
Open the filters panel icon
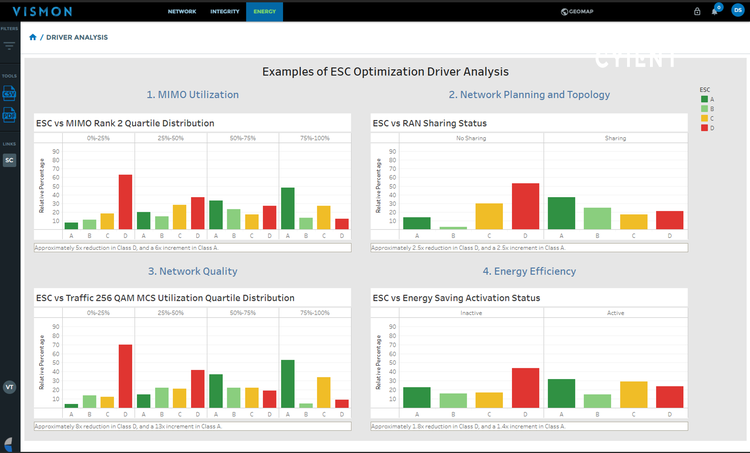click(x=9, y=46)
